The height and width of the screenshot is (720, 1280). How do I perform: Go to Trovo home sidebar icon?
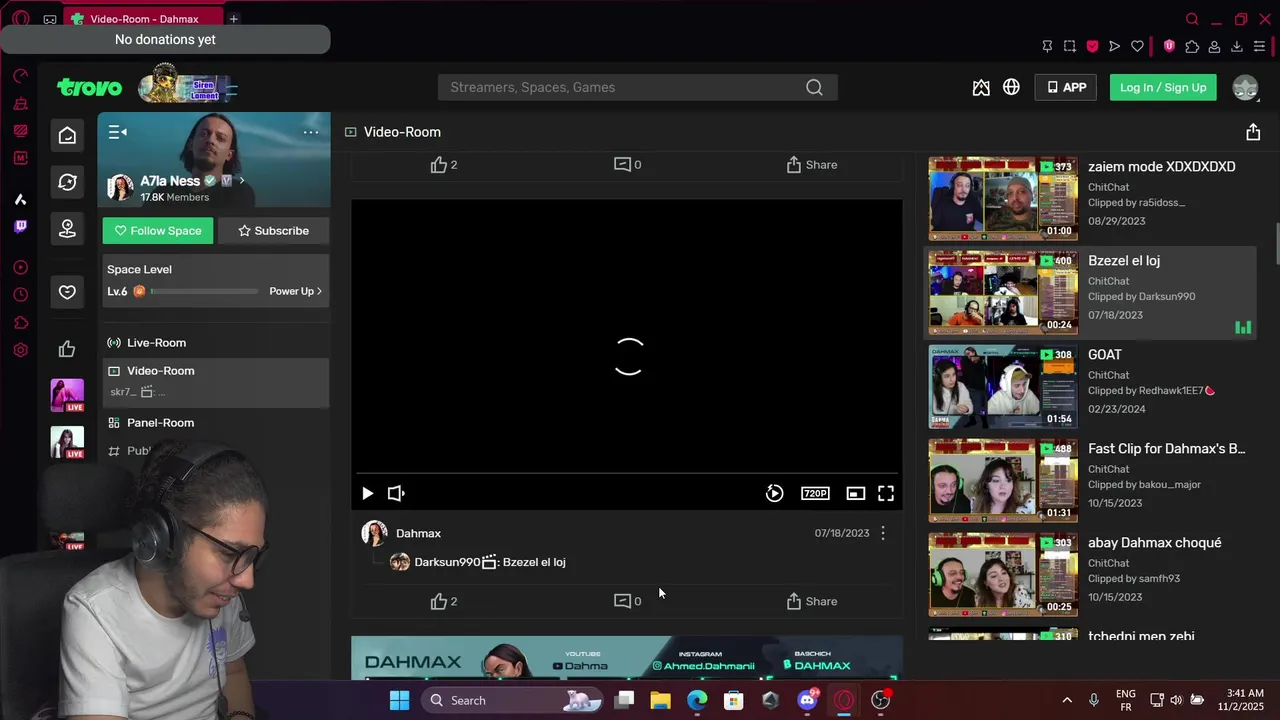(67, 136)
